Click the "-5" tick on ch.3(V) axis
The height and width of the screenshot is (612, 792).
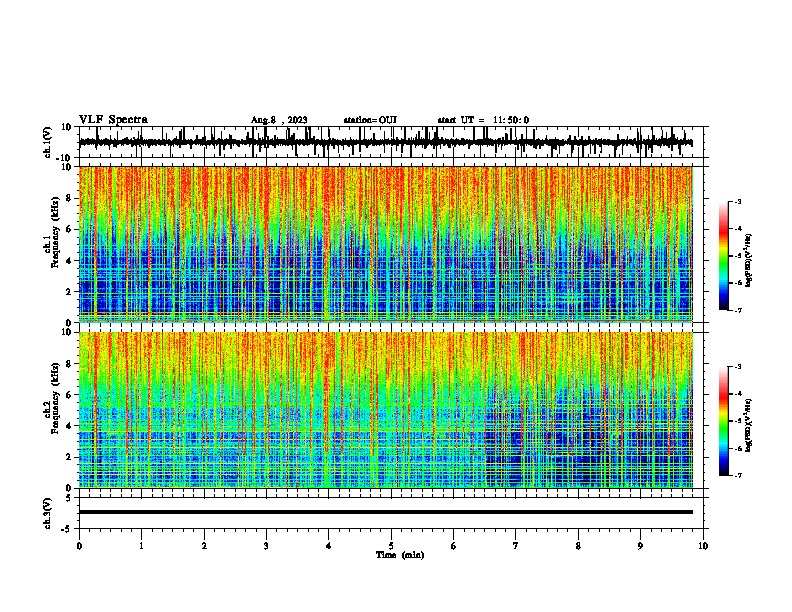[68, 529]
